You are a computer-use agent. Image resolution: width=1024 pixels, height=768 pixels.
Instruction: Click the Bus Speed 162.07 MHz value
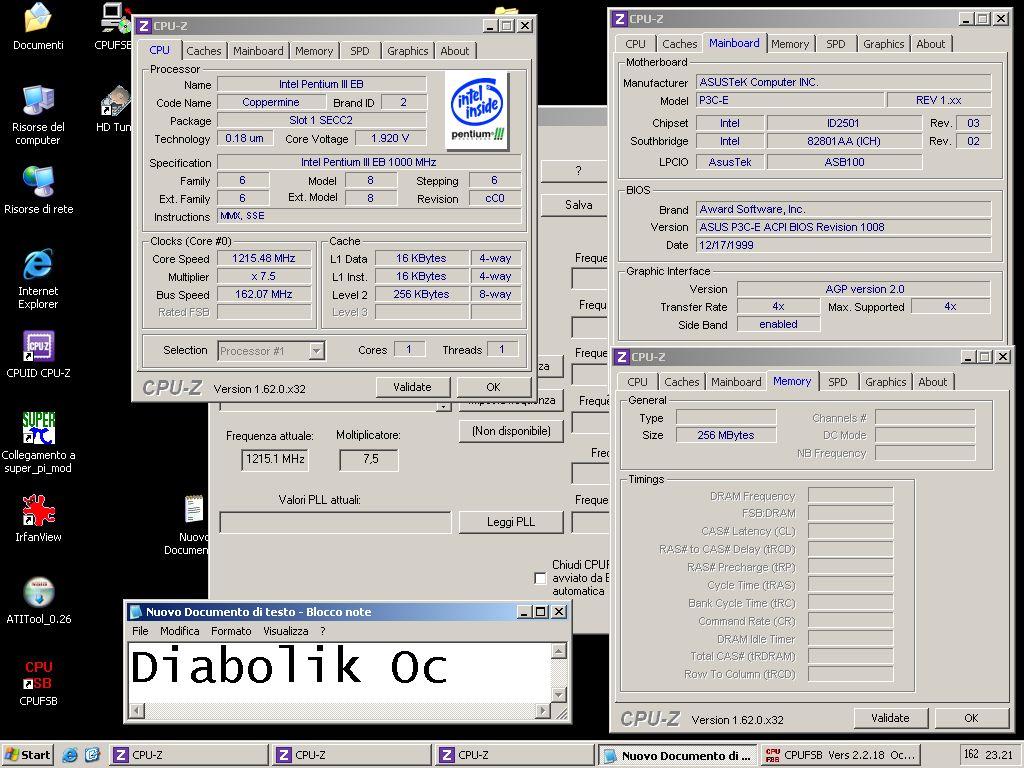(264, 295)
